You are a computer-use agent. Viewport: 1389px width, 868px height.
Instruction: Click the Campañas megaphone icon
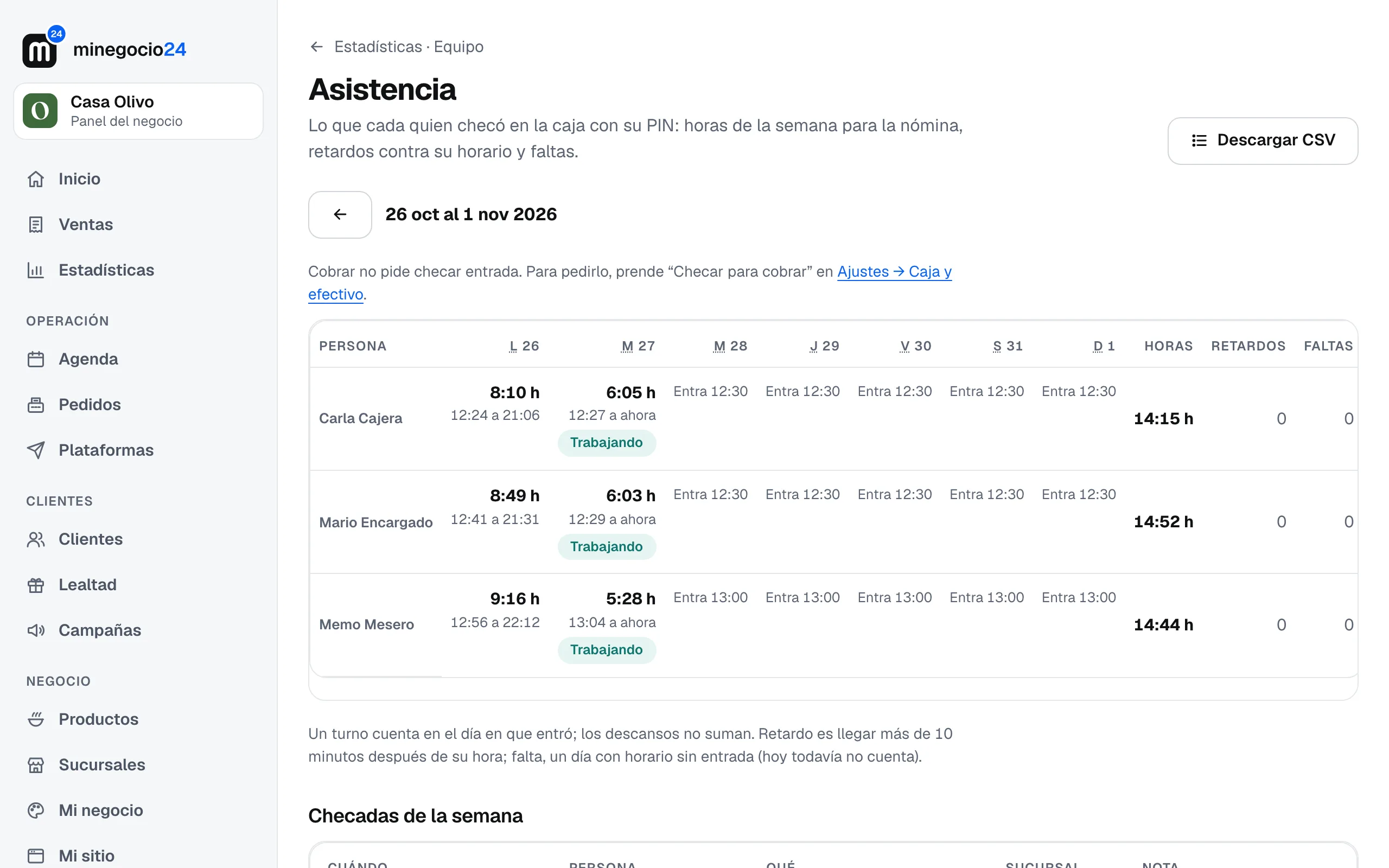pos(36,630)
